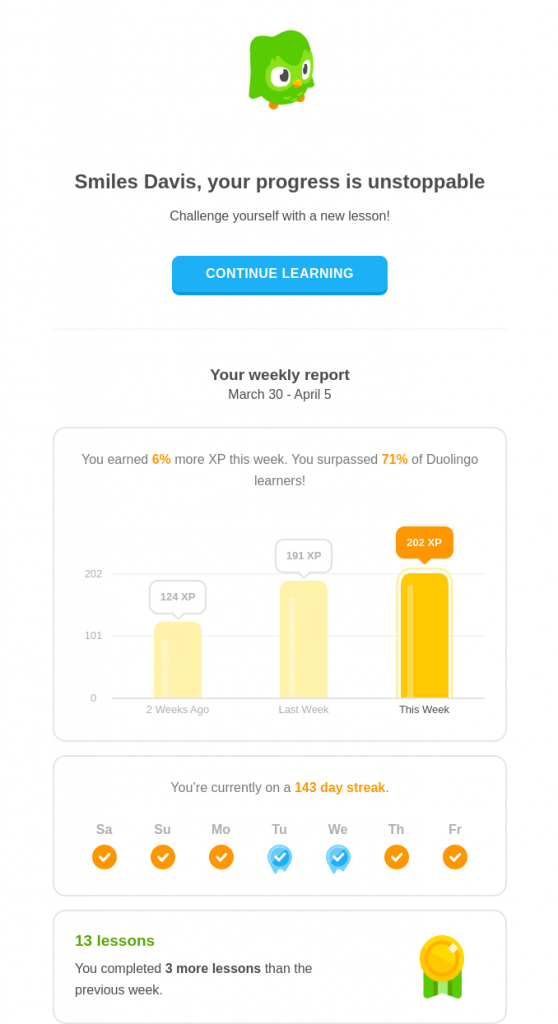
Task: Click the Monday streak checkmark
Action: coord(221,857)
